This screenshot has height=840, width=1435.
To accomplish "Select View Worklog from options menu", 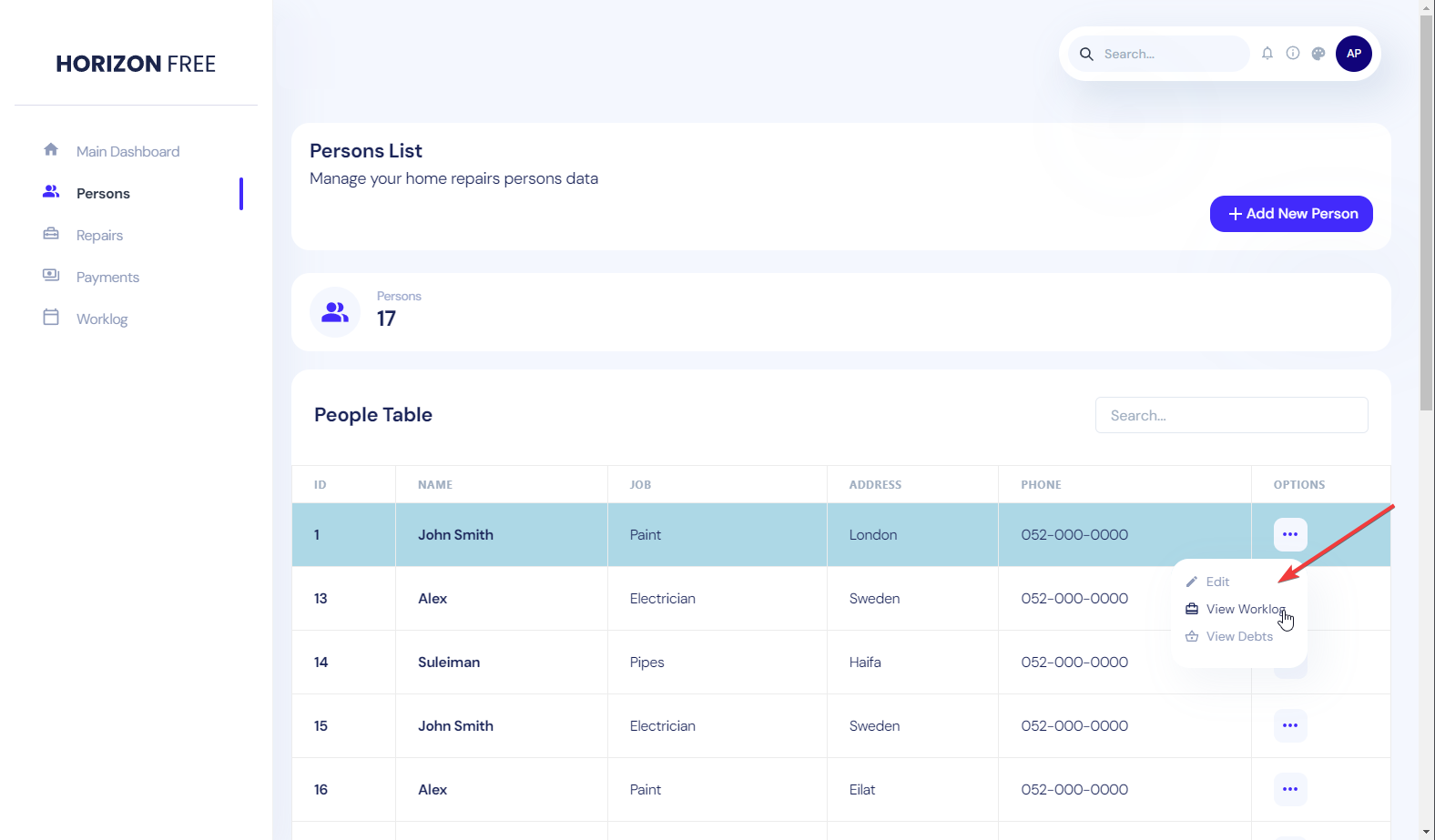I will pyautogui.click(x=1246, y=609).
